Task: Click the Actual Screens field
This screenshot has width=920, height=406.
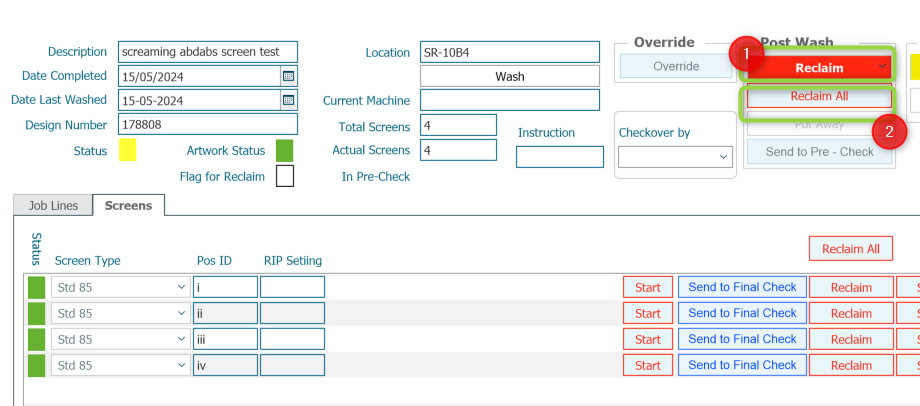Action: pyautogui.click(x=458, y=150)
